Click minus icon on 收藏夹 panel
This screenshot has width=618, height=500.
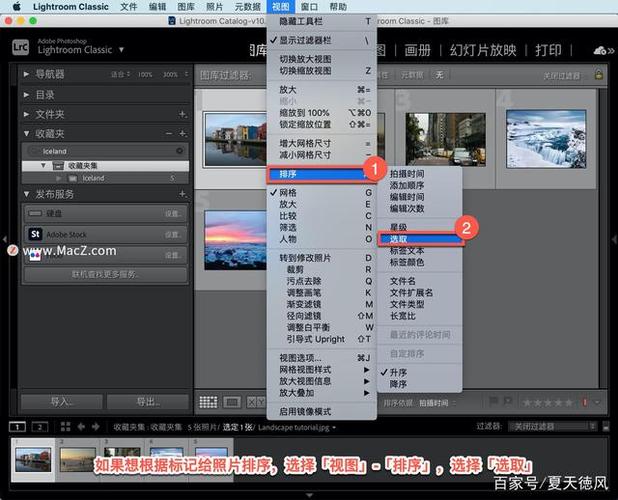click(x=169, y=134)
